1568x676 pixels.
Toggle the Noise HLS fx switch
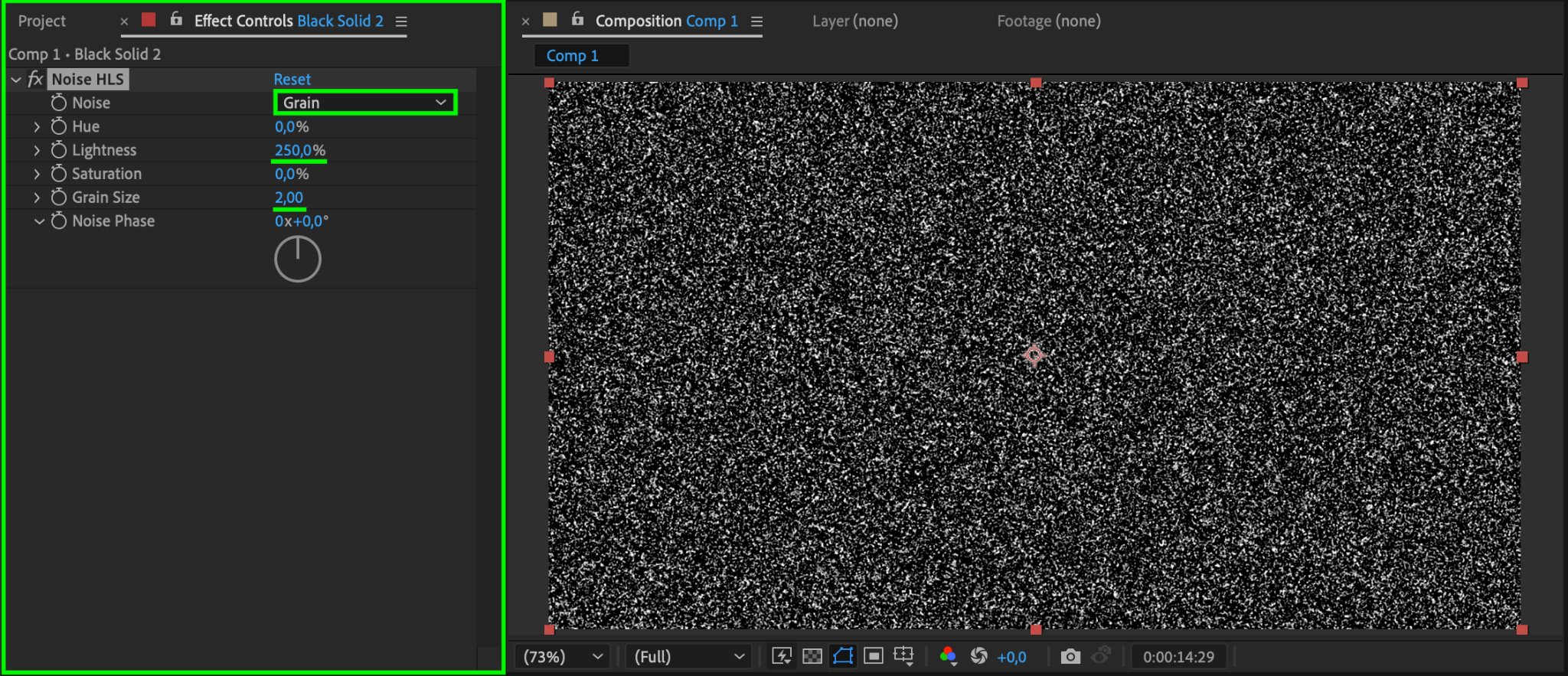[35, 79]
